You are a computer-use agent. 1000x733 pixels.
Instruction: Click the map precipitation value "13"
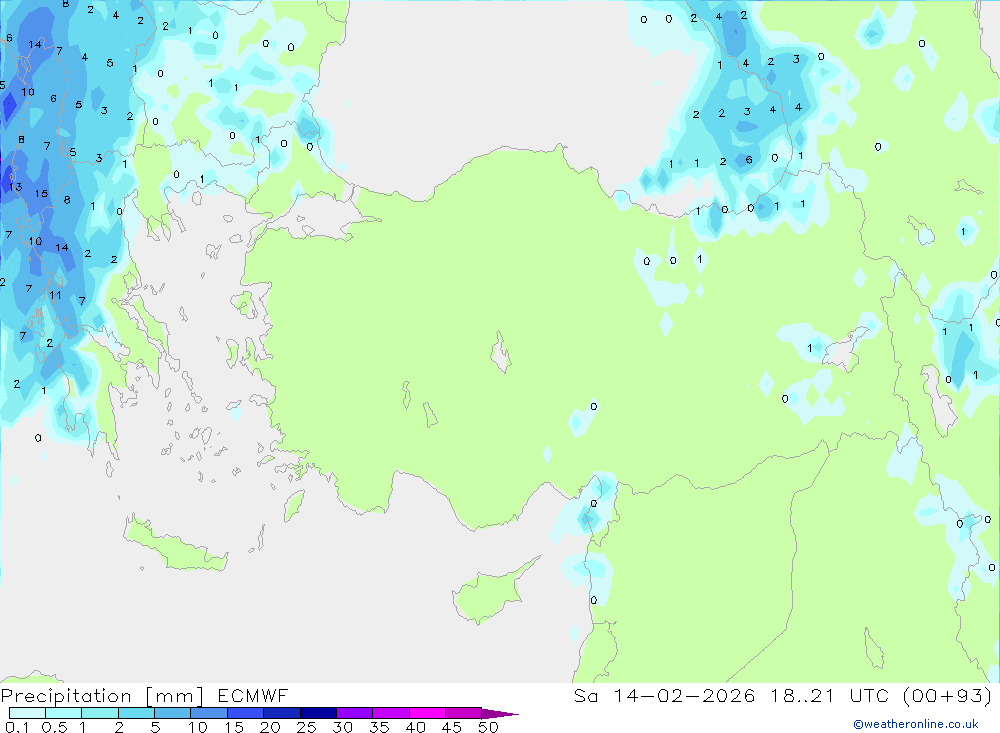pyautogui.click(x=15, y=187)
